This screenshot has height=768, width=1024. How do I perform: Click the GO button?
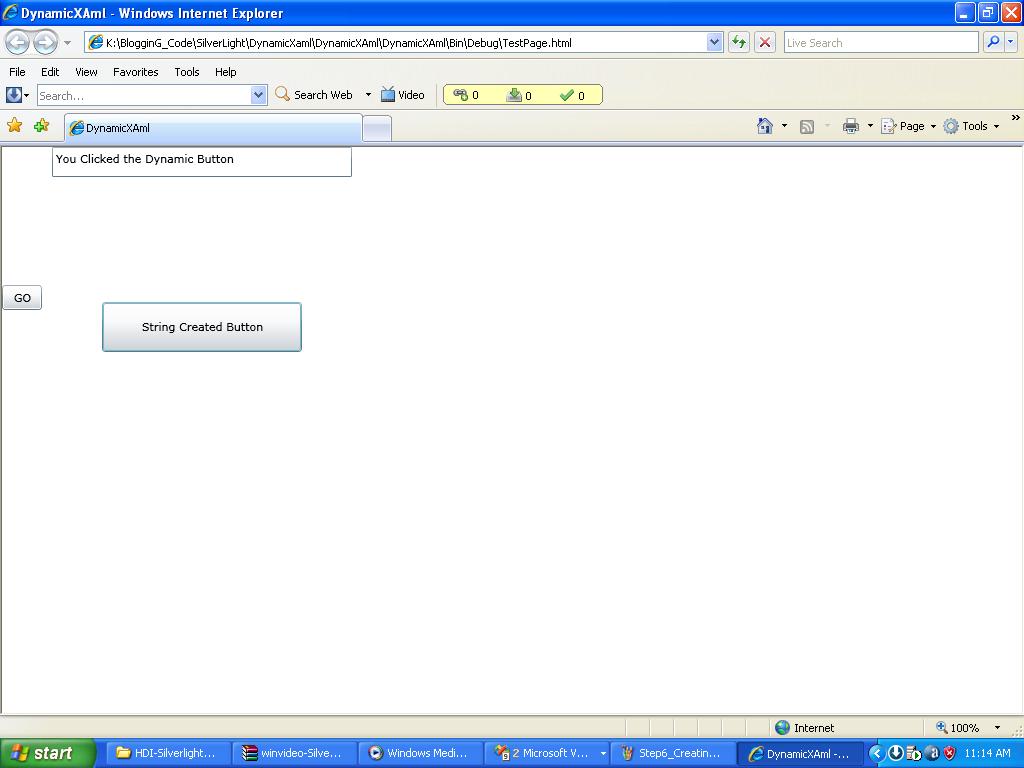(22, 298)
